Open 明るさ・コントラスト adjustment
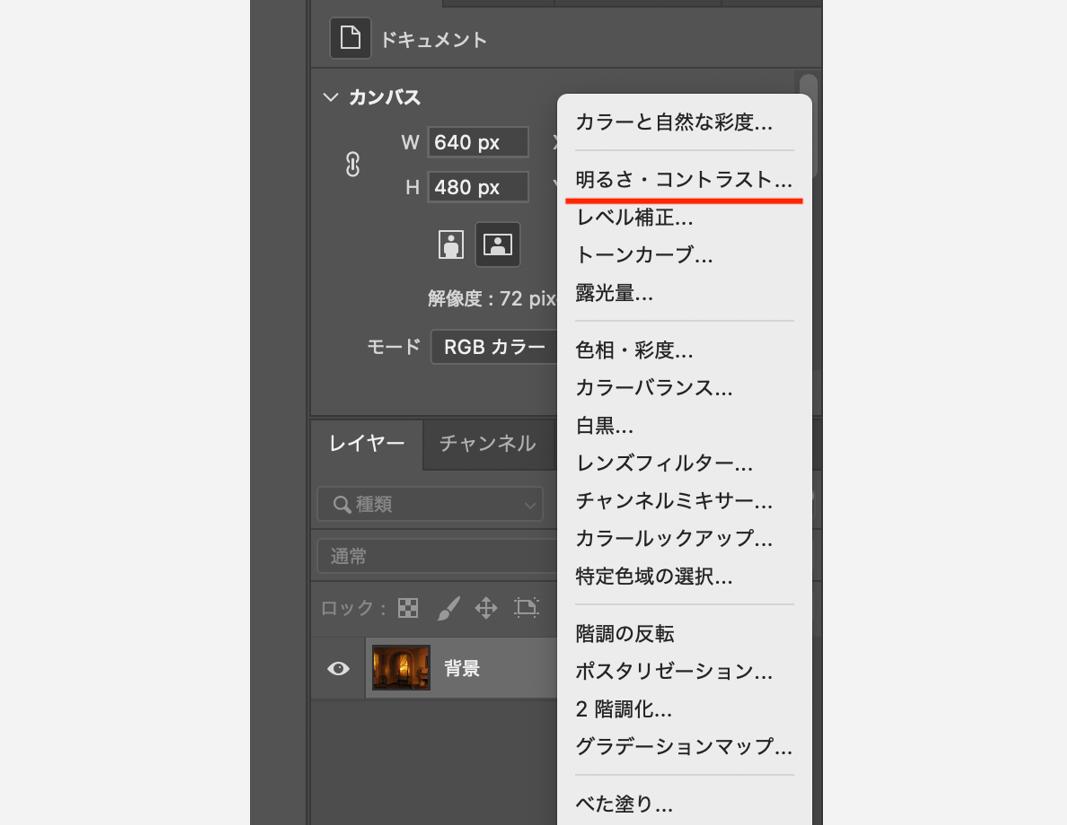Viewport: 1067px width, 825px height. coord(682,180)
